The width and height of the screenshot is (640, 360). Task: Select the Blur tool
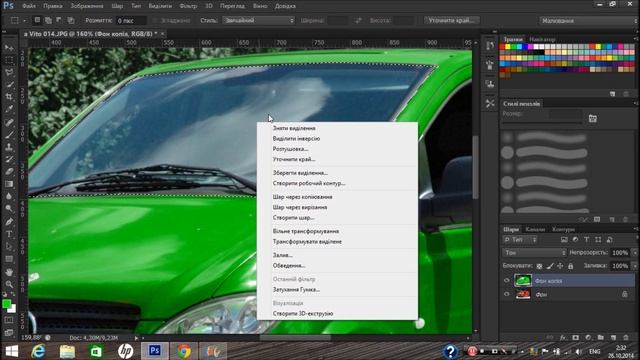point(9,196)
